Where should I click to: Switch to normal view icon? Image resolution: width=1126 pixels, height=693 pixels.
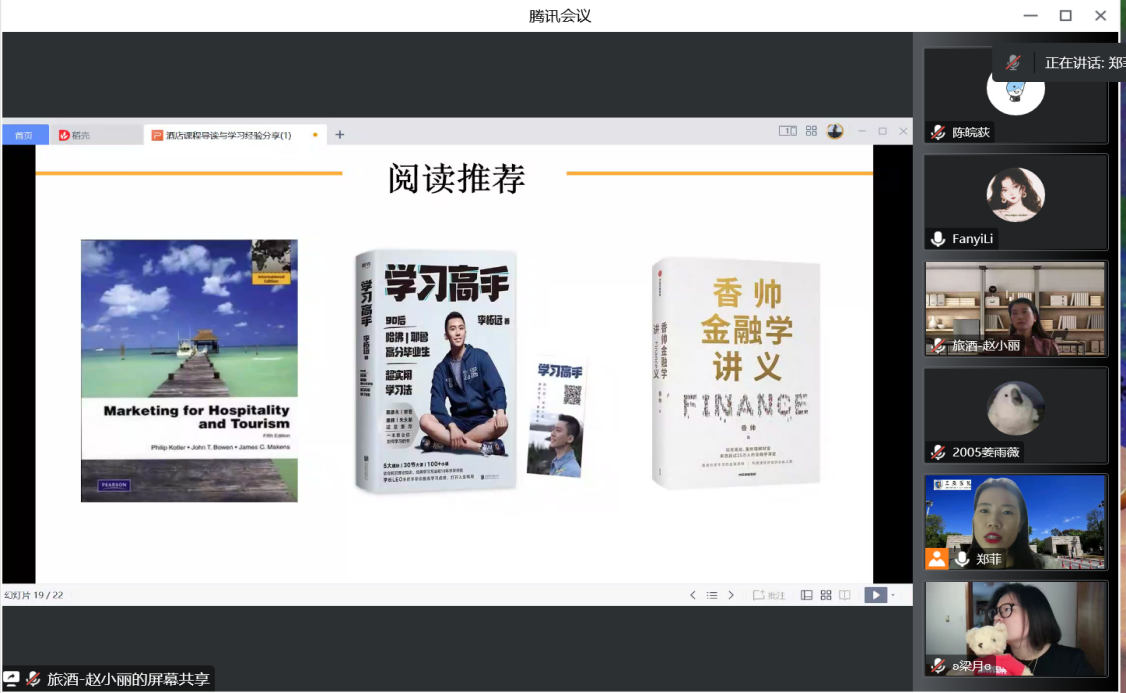point(807,595)
